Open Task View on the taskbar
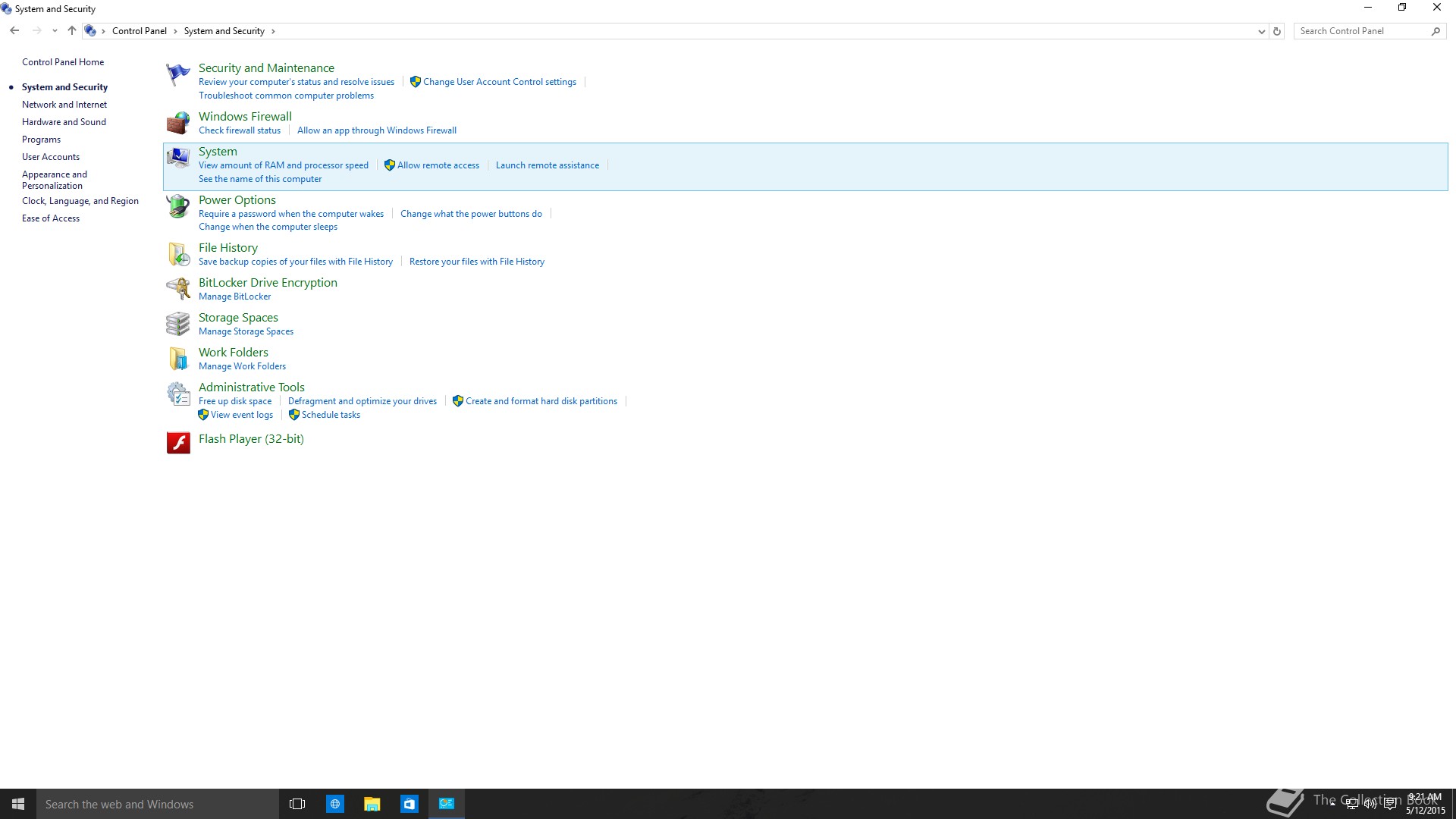 pos(297,804)
